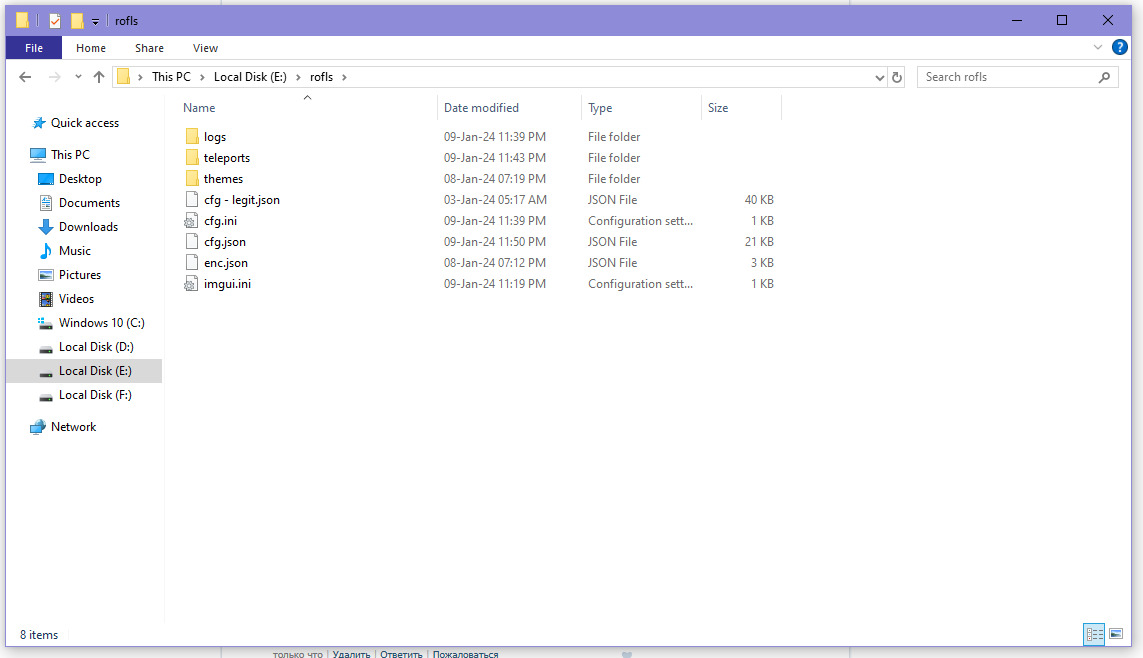Image resolution: width=1143 pixels, height=658 pixels.
Task: Click Ответить link in the background window
Action: 401,654
